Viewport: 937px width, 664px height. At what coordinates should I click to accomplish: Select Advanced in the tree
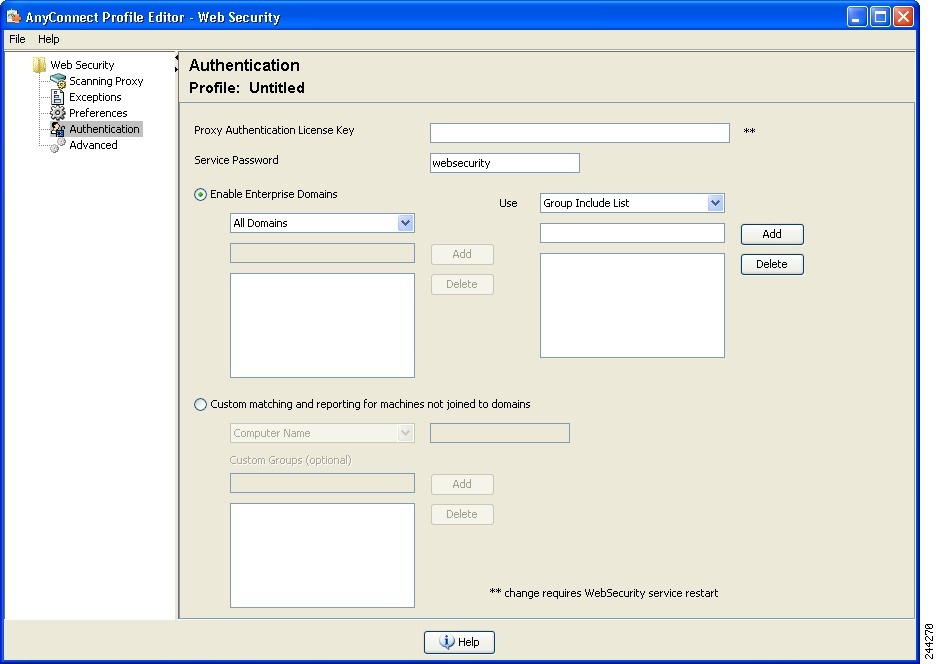pyautogui.click(x=93, y=145)
